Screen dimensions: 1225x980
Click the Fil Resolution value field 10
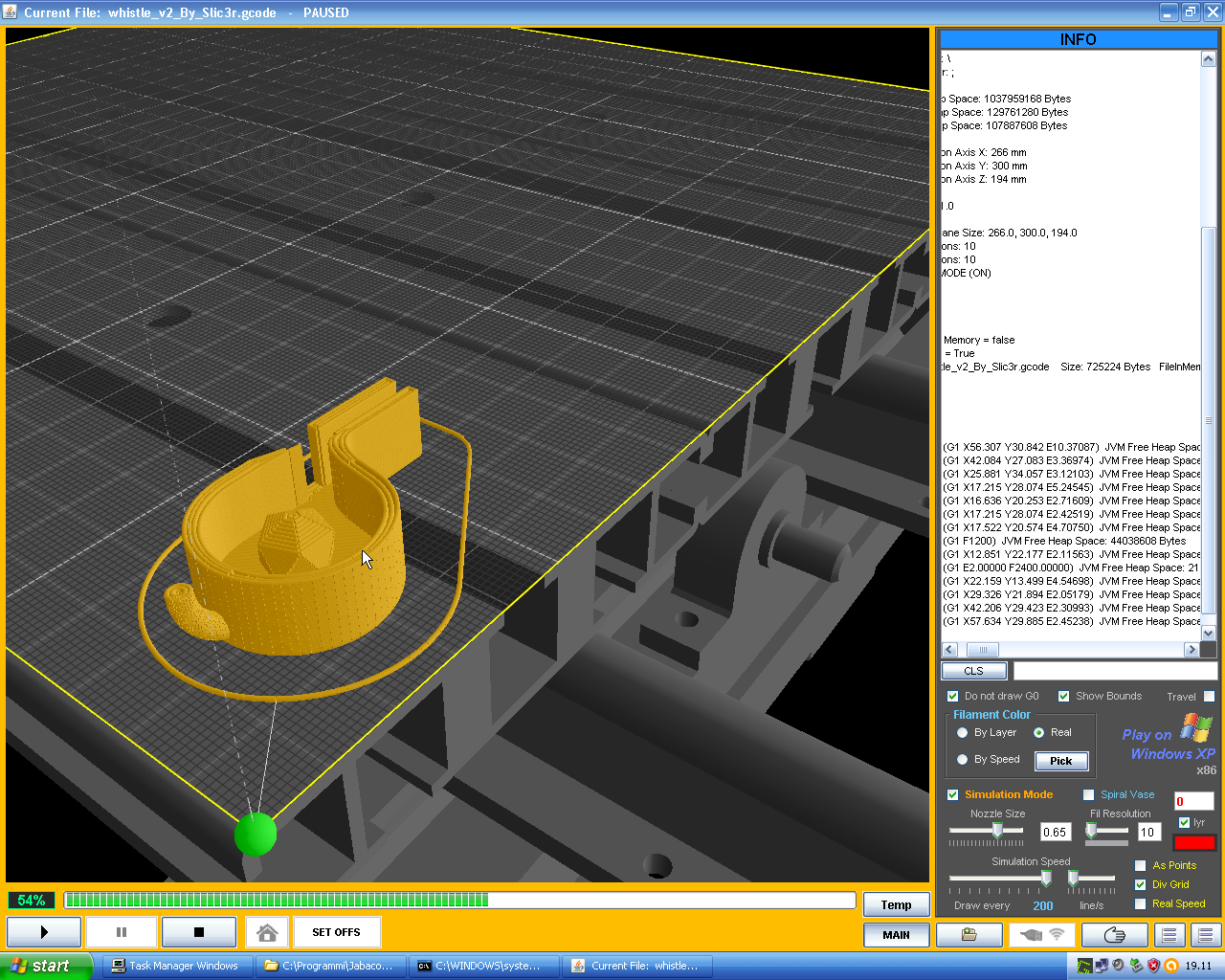[x=1148, y=833]
